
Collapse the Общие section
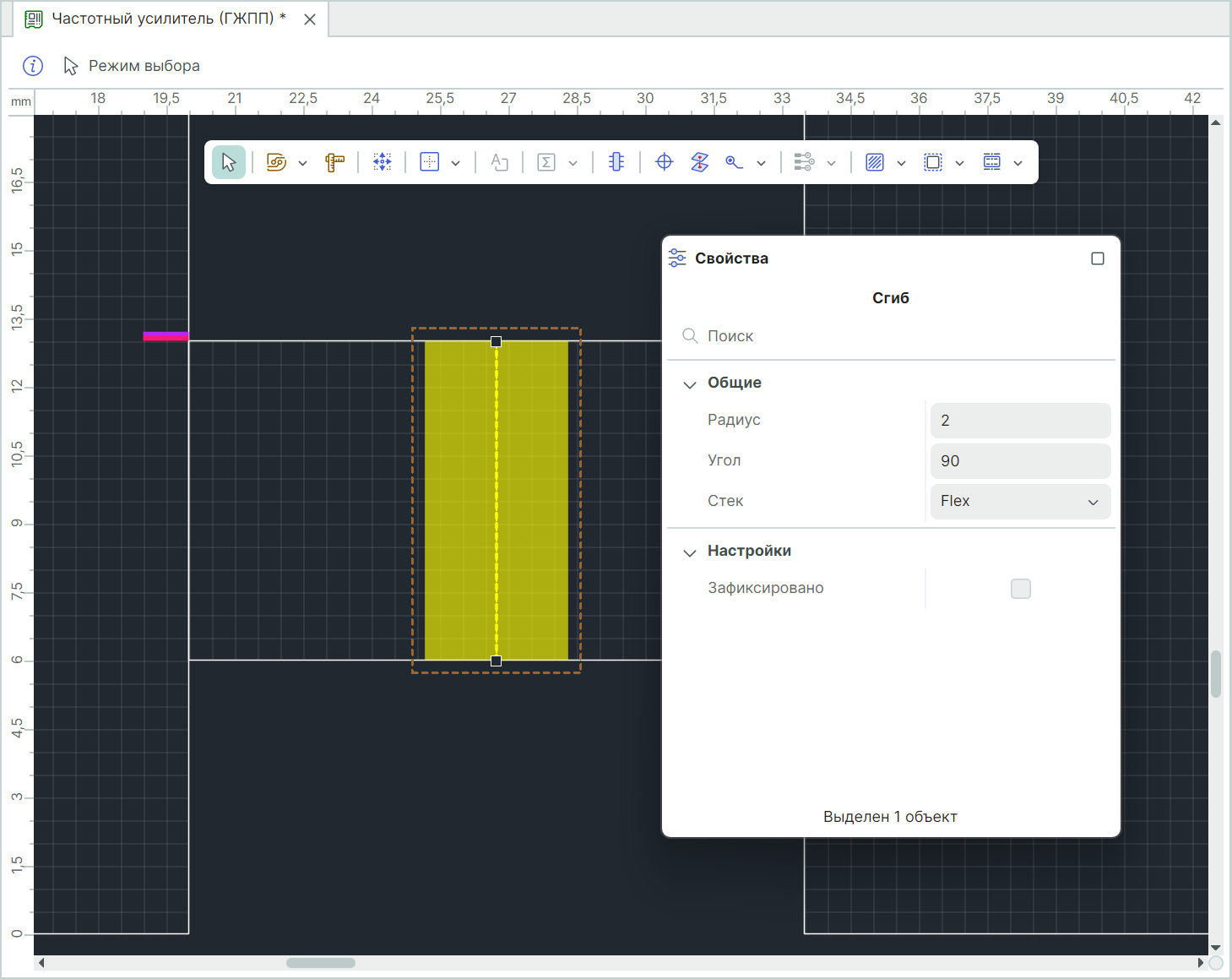(690, 383)
